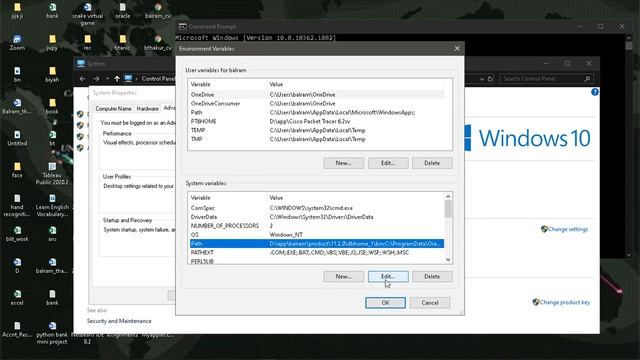
Task: Open the bthakur_cv desktop file
Action: click(x=158, y=42)
